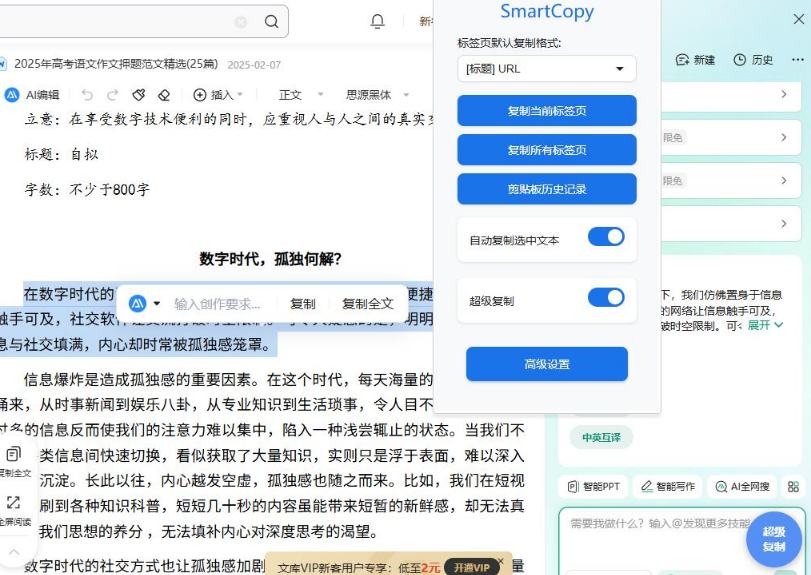Open 智能写作 tool

668,487
